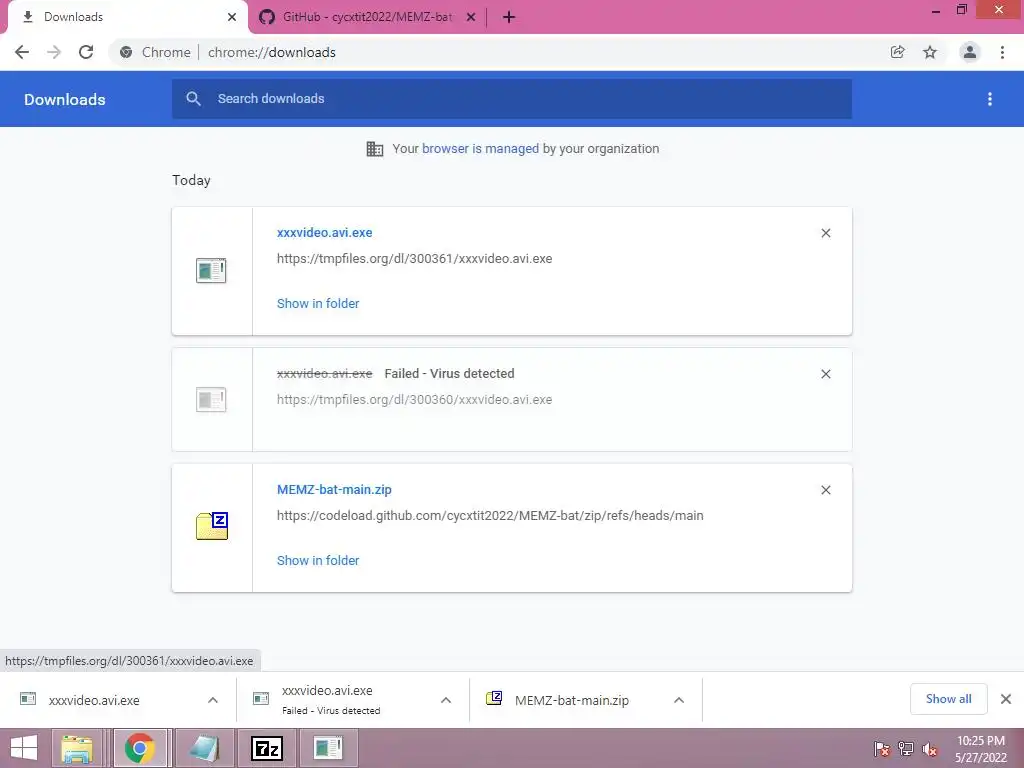1024x768 pixels.
Task: Remove the Failed - Virus detected entry
Action: (825, 374)
